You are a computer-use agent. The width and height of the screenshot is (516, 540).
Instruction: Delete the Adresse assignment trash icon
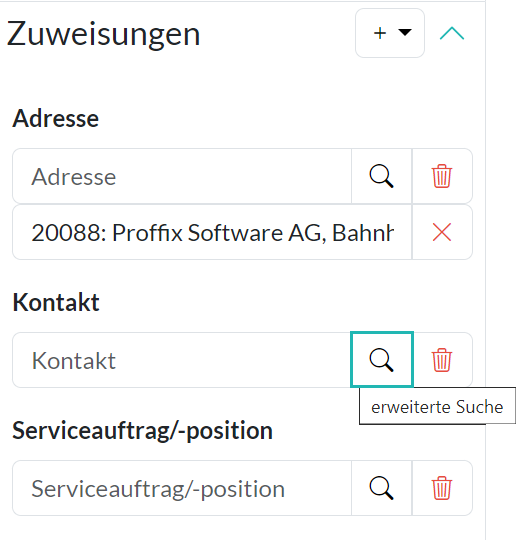point(442,176)
